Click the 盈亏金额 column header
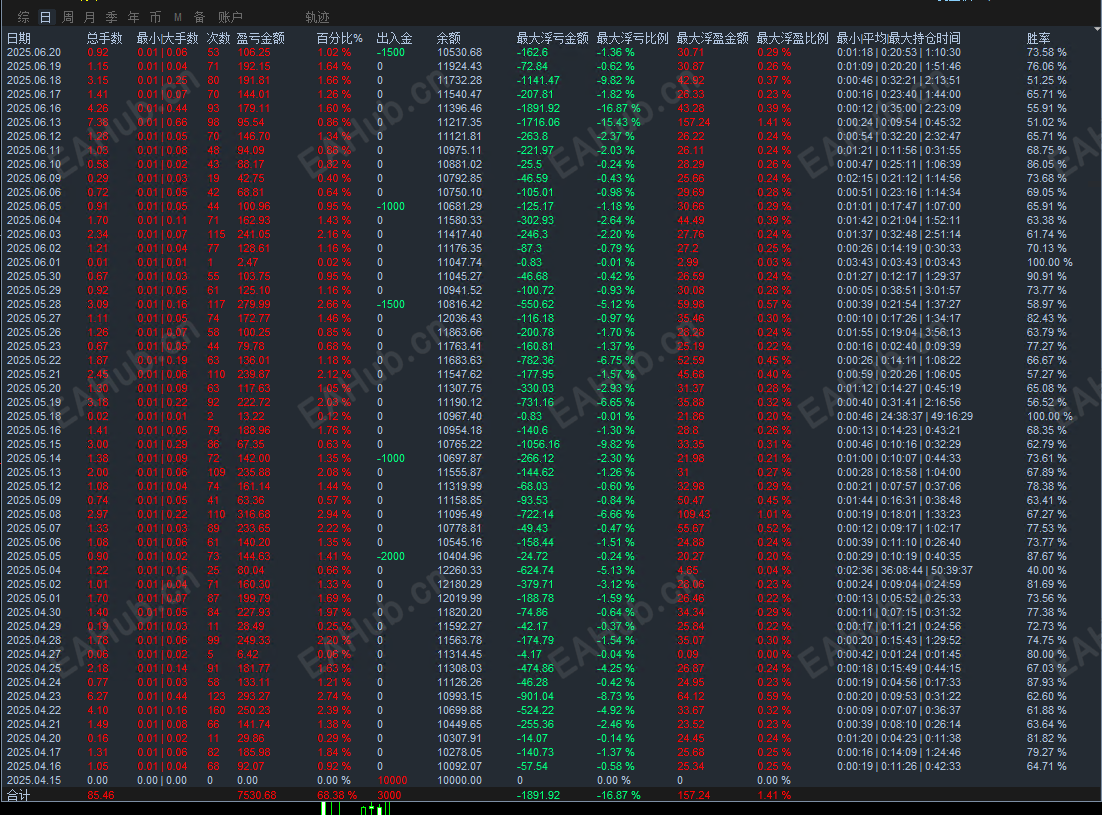This screenshot has width=1102, height=815. click(x=261, y=38)
